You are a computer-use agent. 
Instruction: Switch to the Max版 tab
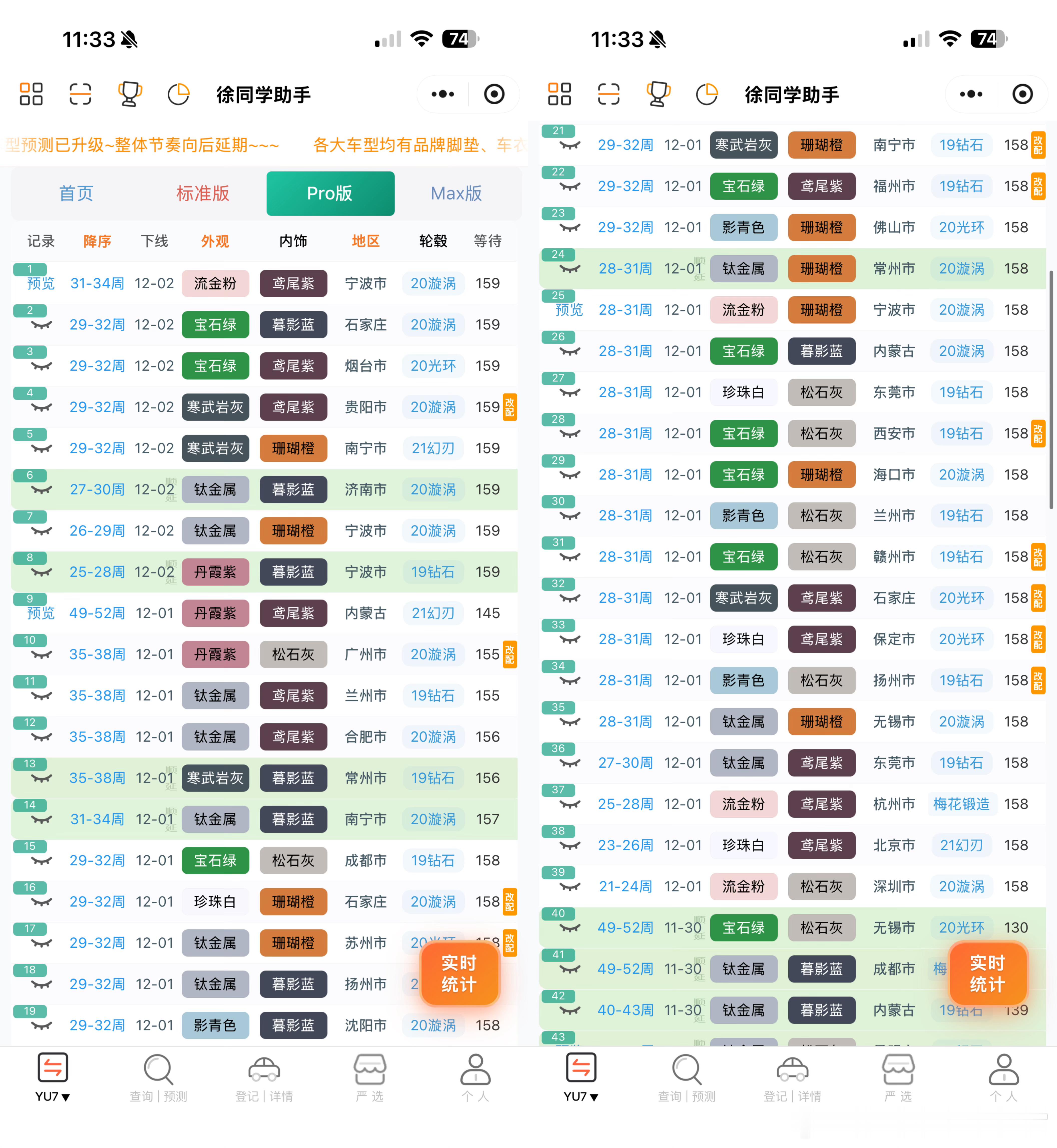pyautogui.click(x=456, y=193)
